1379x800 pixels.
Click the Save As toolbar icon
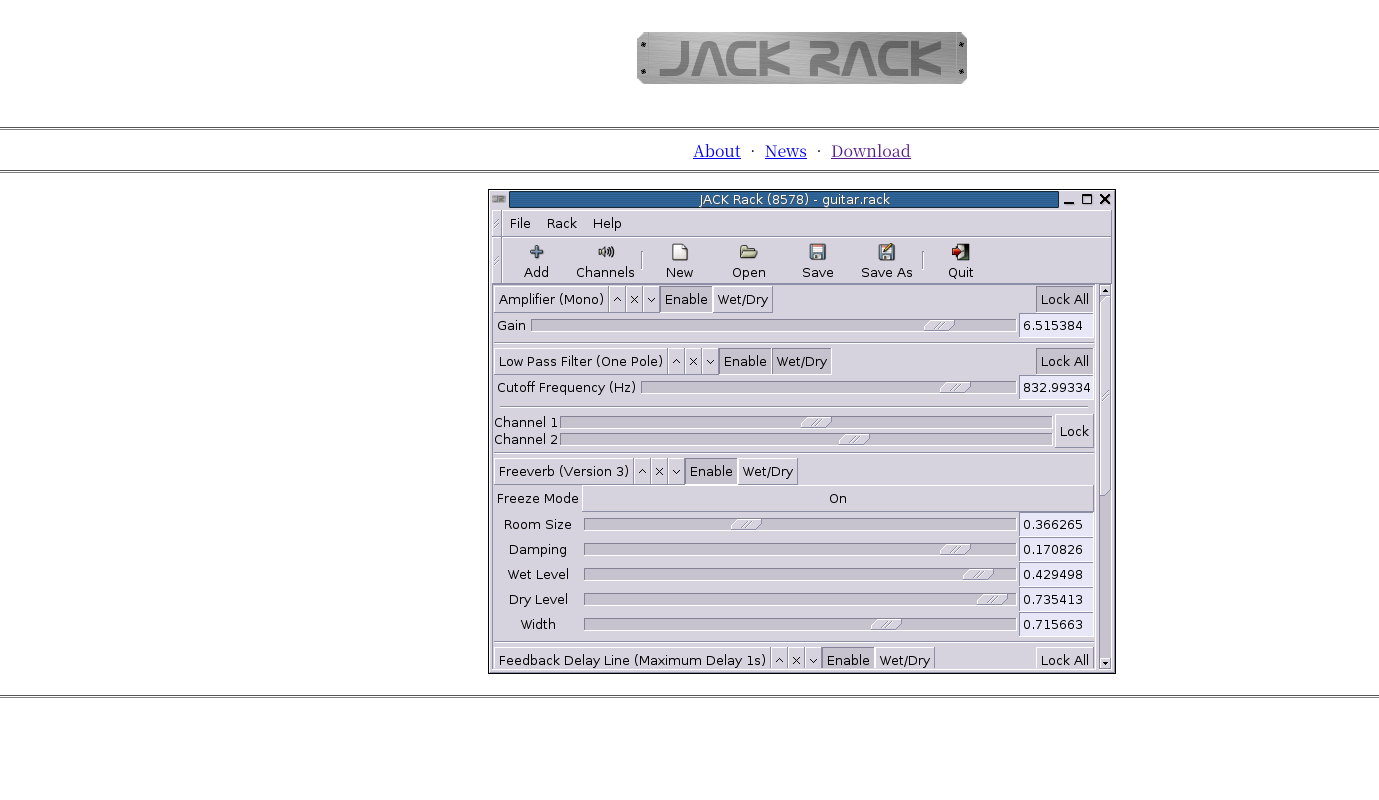(x=886, y=252)
